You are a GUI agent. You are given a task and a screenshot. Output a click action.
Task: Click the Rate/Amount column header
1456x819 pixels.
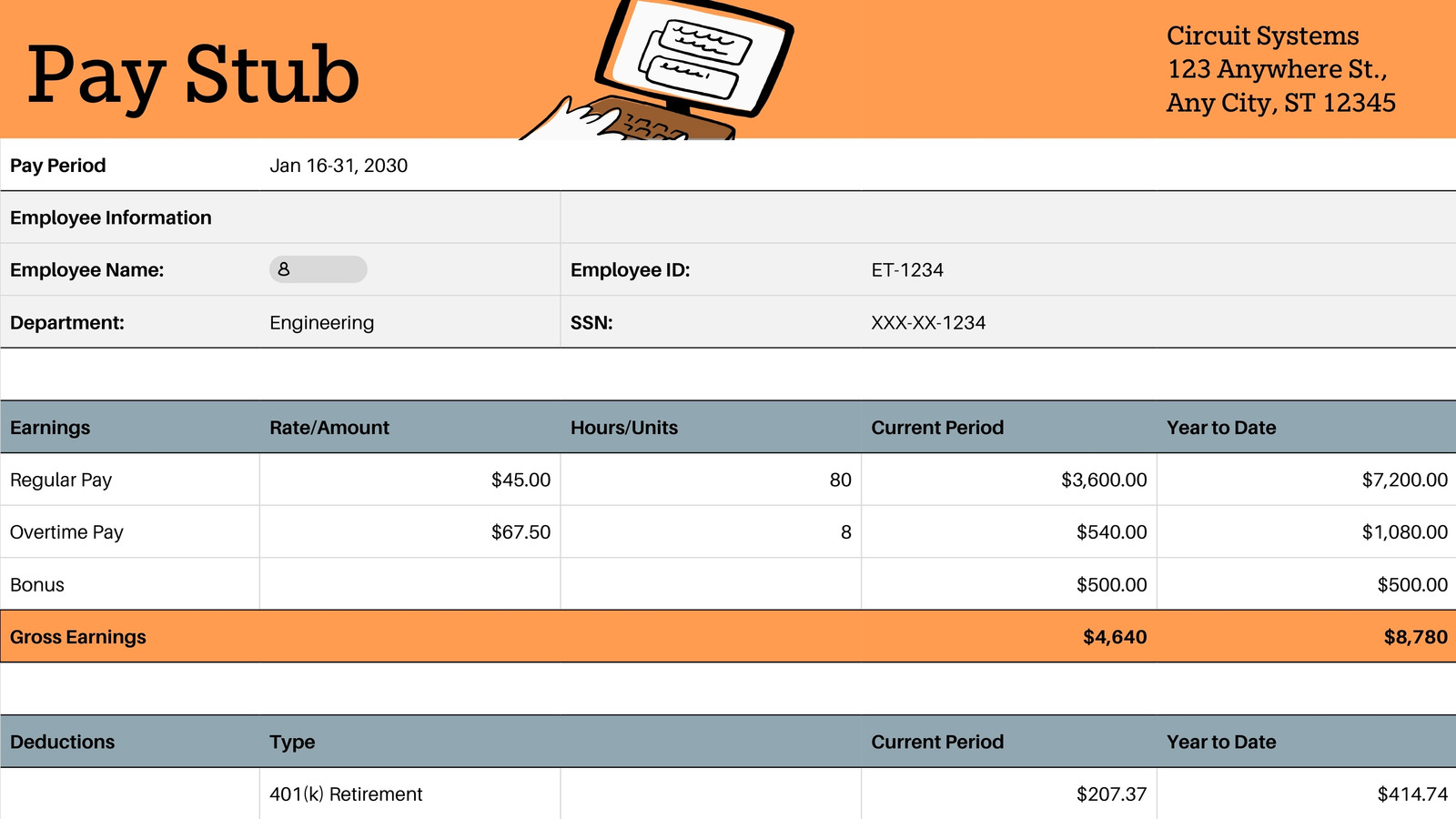pos(409,428)
